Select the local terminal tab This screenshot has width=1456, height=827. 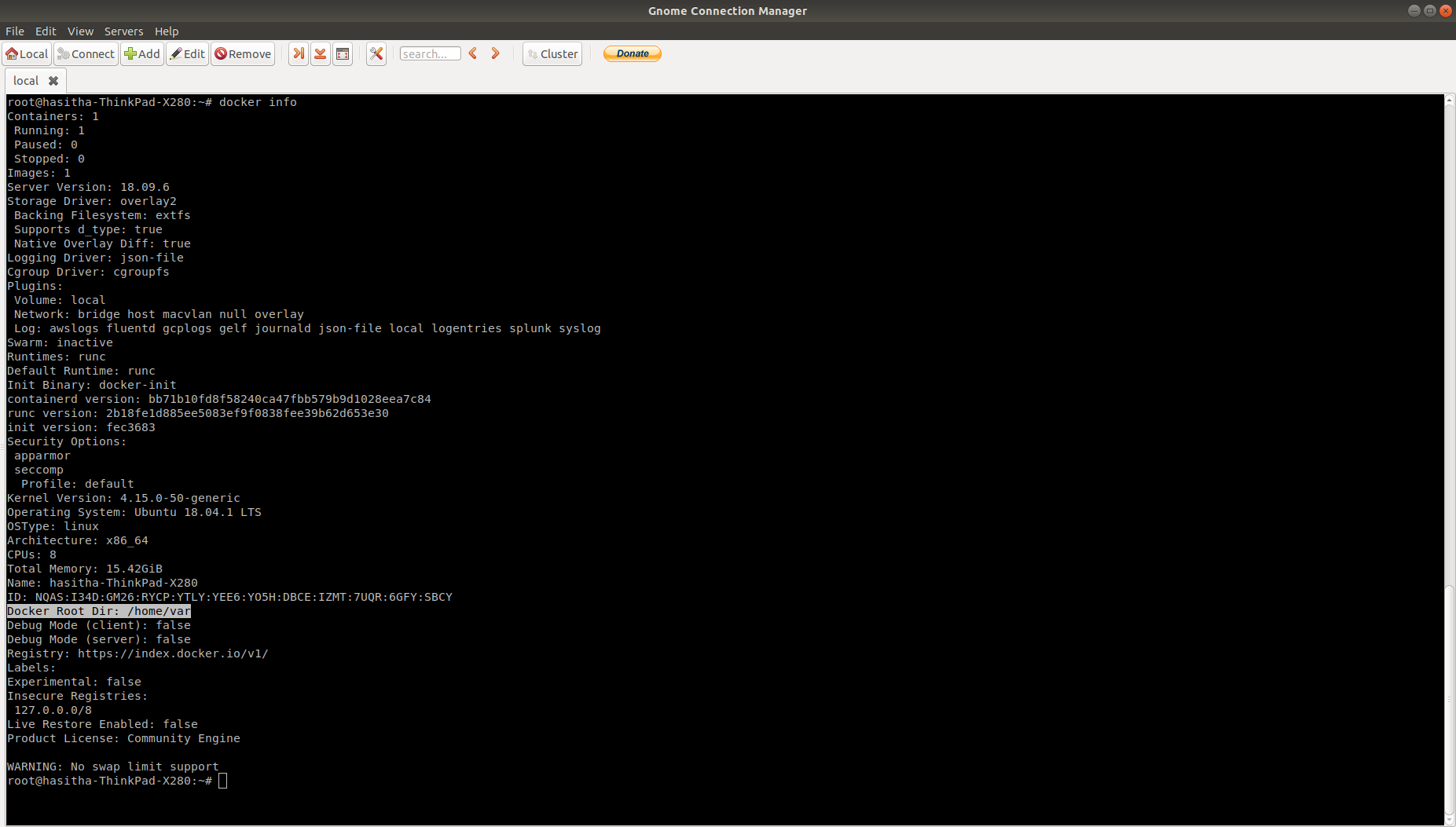[x=24, y=80]
